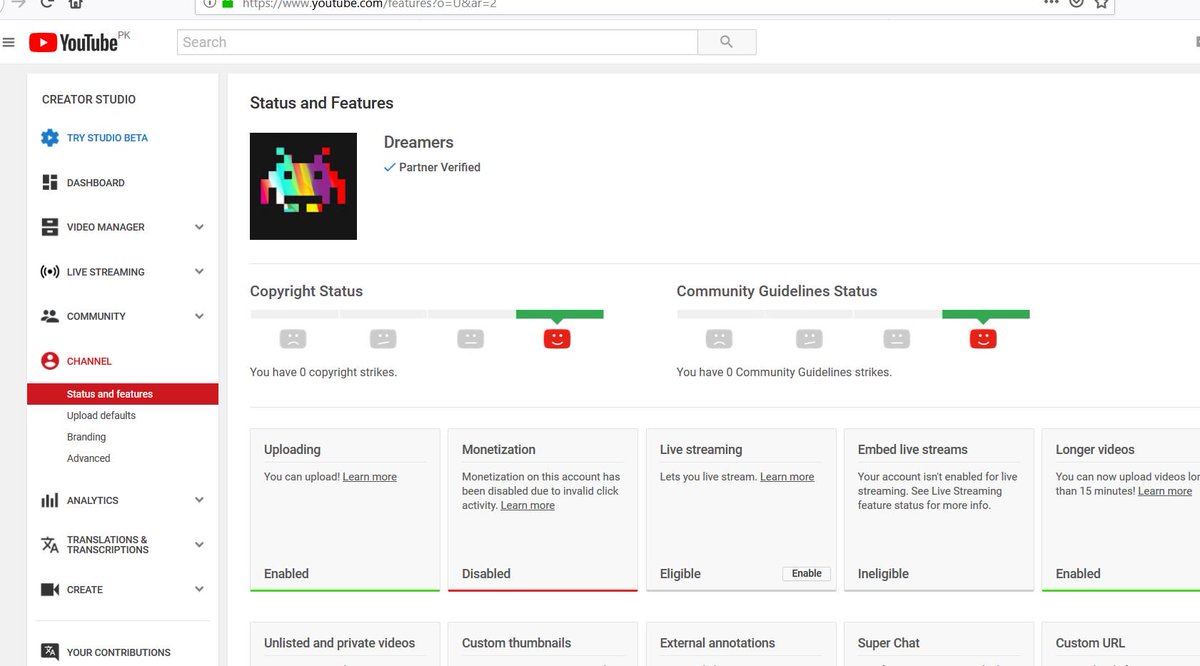The height and width of the screenshot is (666, 1200).
Task: Click the Custom thumbnails card title
Action: coord(517,643)
